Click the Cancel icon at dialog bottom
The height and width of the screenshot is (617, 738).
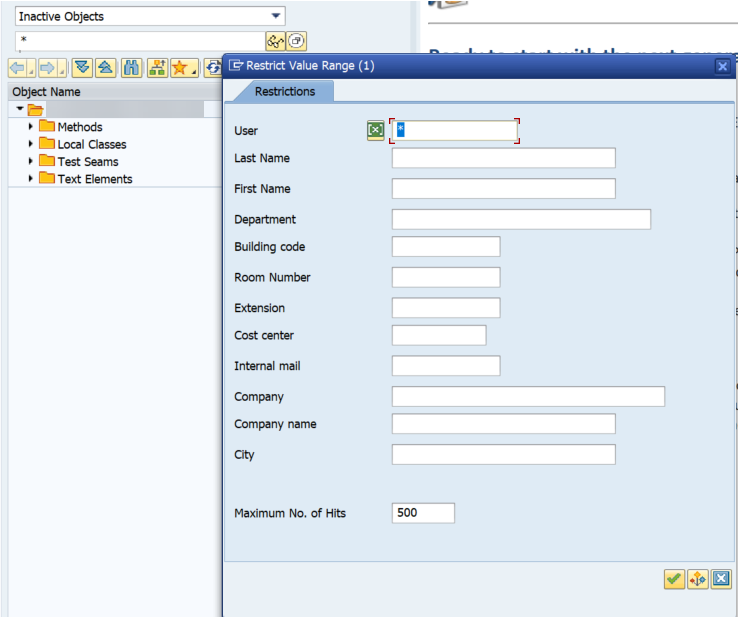pos(721,579)
